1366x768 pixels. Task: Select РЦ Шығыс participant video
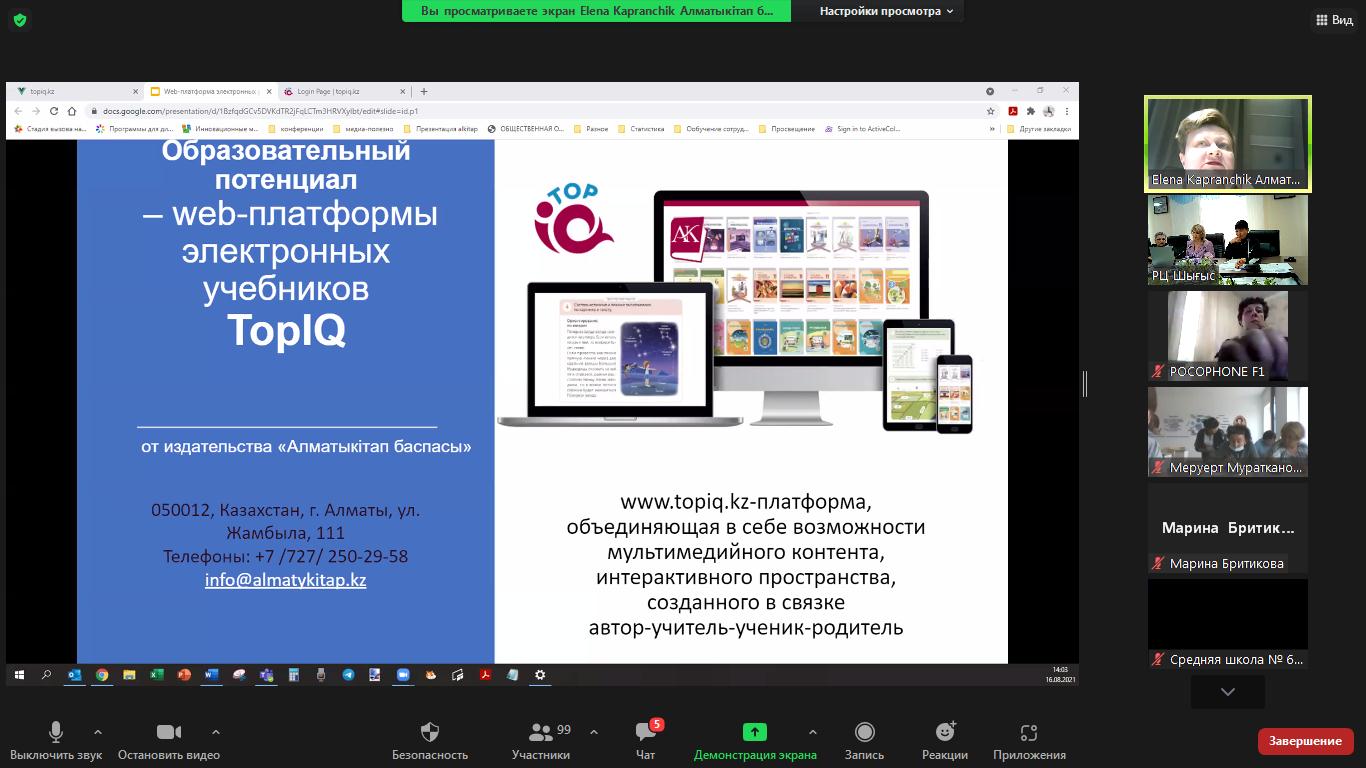click(x=1228, y=240)
